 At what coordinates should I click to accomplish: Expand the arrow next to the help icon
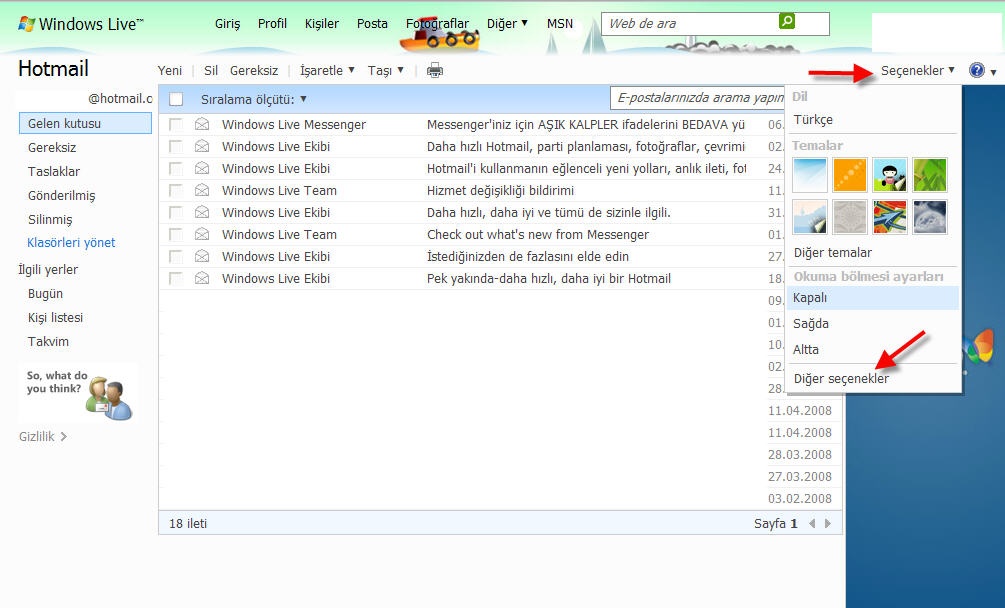pyautogui.click(x=993, y=72)
